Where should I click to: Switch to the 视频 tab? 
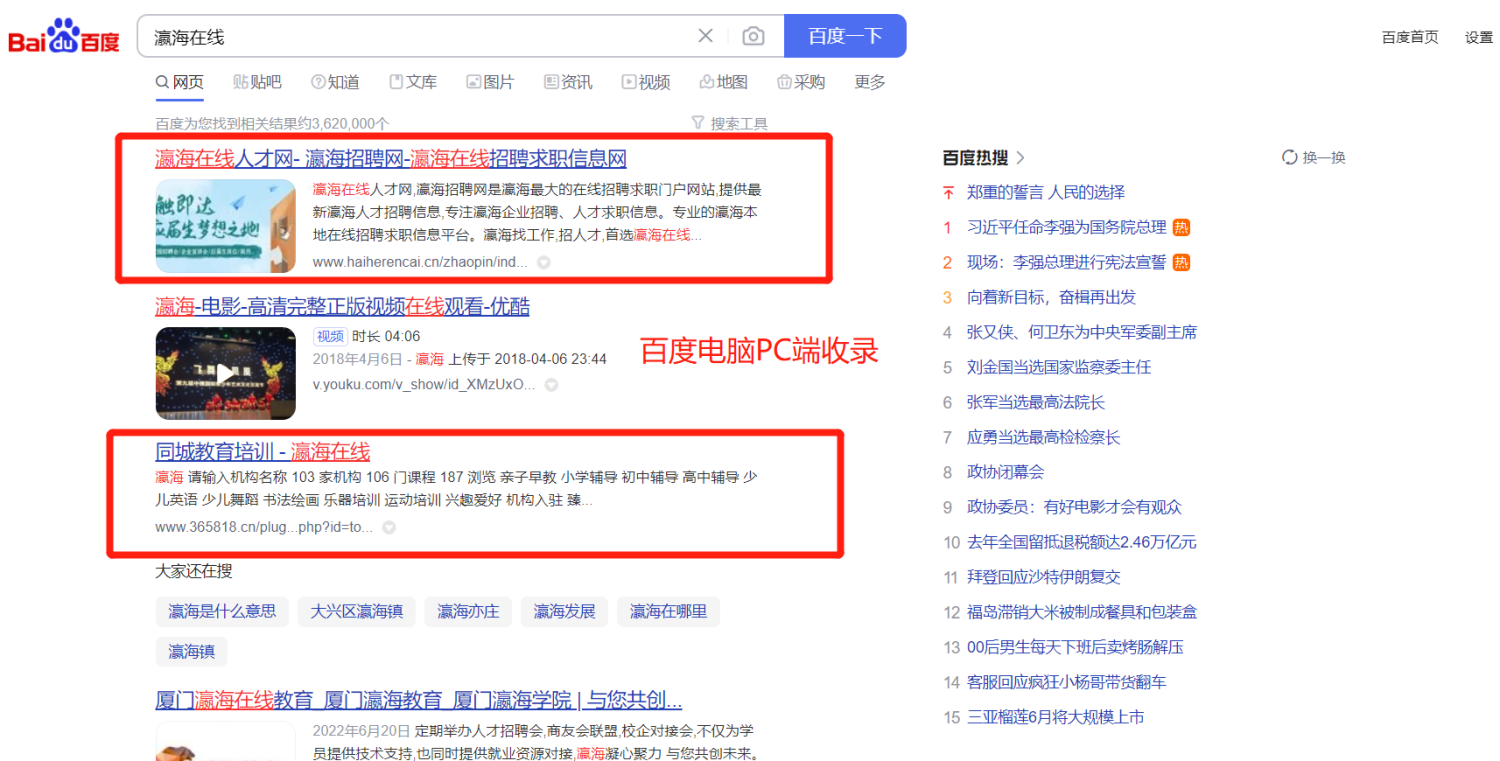click(646, 82)
